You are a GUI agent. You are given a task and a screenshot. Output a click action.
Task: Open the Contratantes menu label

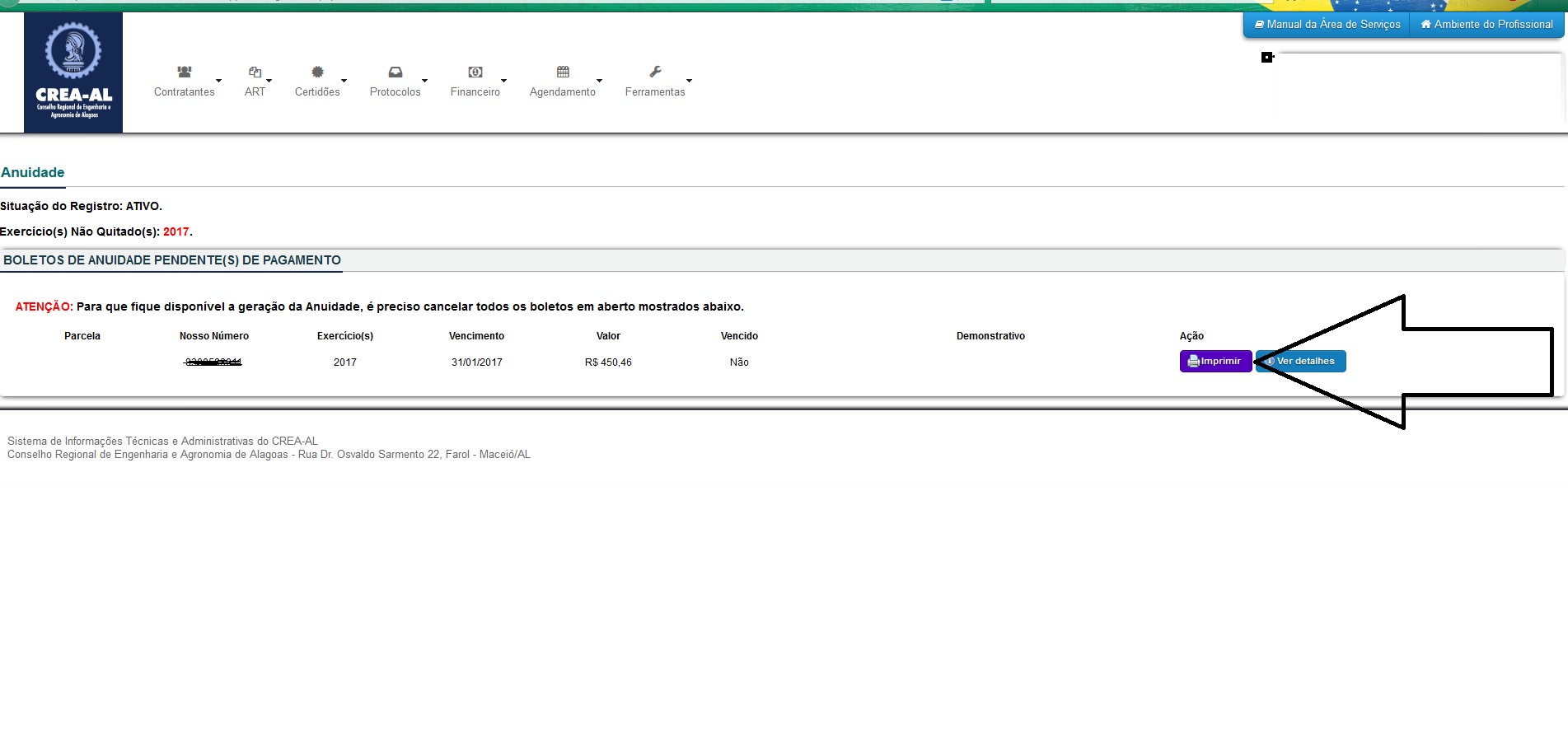[x=185, y=92]
